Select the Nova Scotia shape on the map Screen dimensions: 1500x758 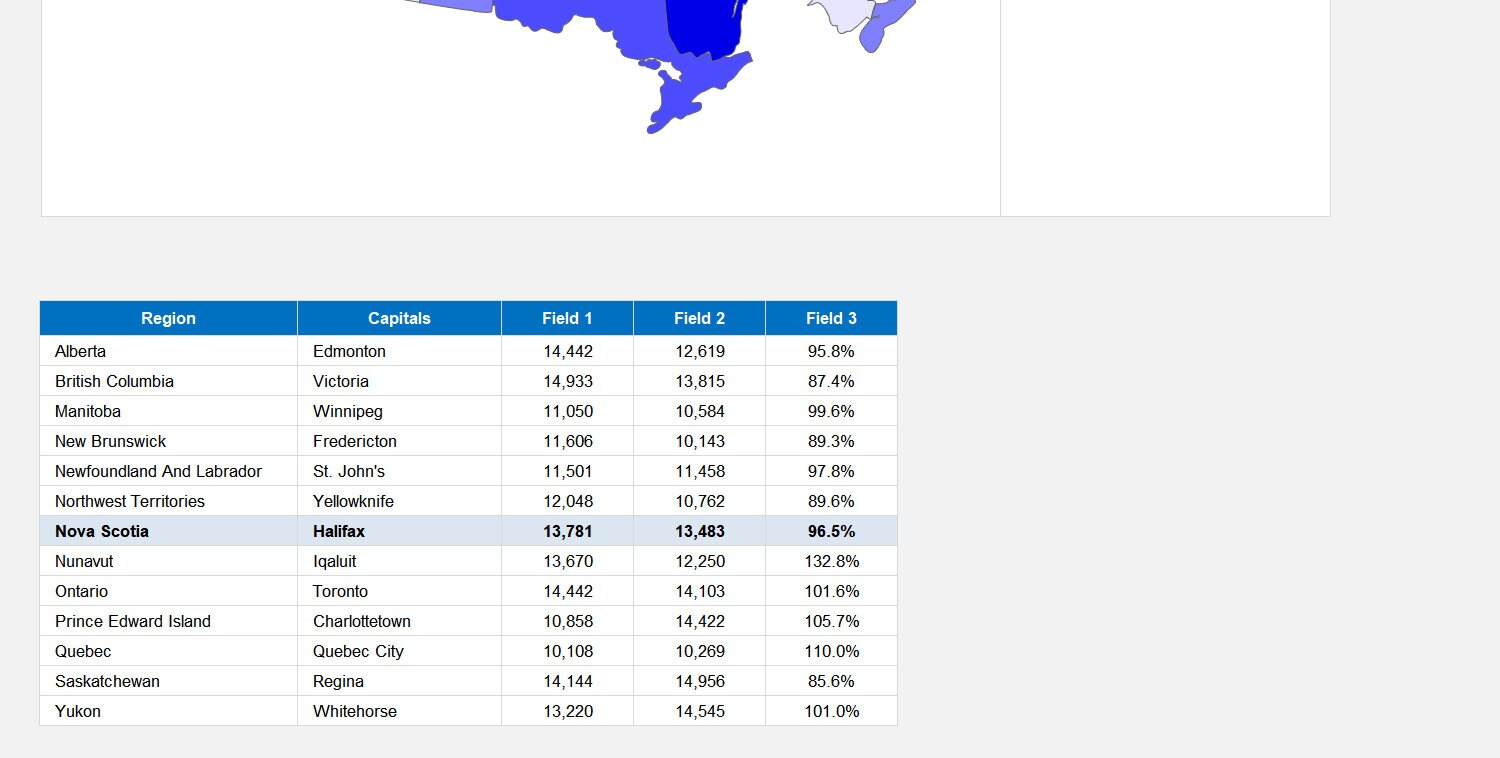click(x=872, y=38)
